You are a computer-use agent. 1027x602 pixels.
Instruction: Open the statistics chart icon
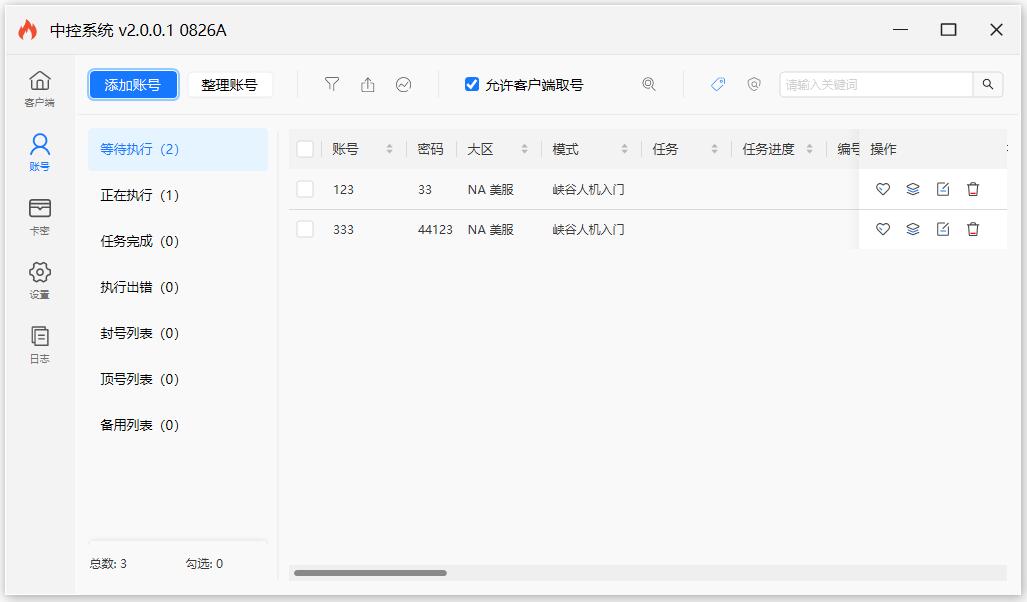point(403,85)
